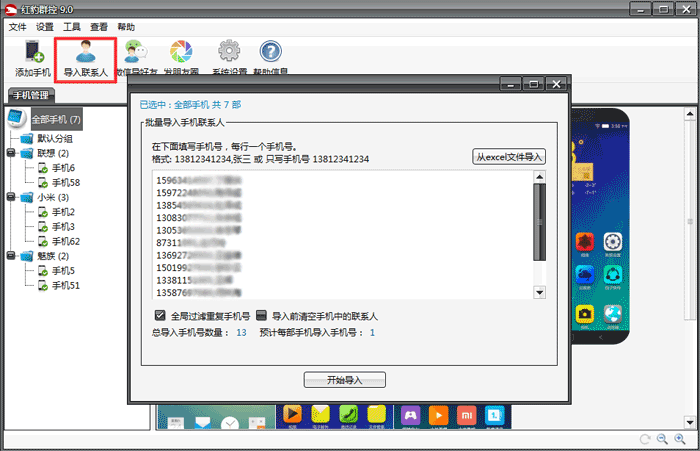Click the 从excel文件导入 button
This screenshot has width=700, height=451.
(x=509, y=157)
